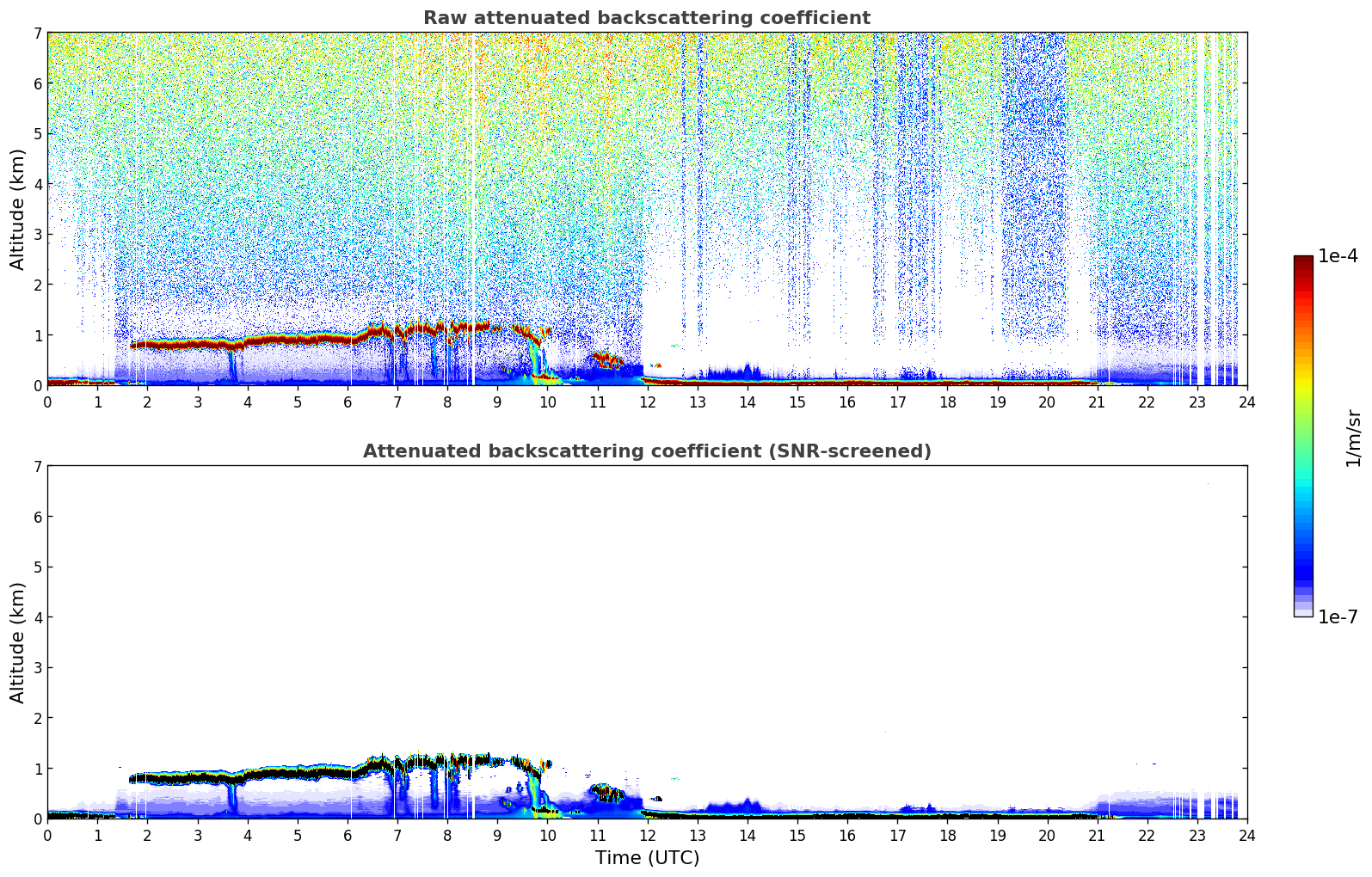Click the "Attenuated backscattering coefficient (SNR-screened)" title
This screenshot has height=877, width=1372.
647,451
